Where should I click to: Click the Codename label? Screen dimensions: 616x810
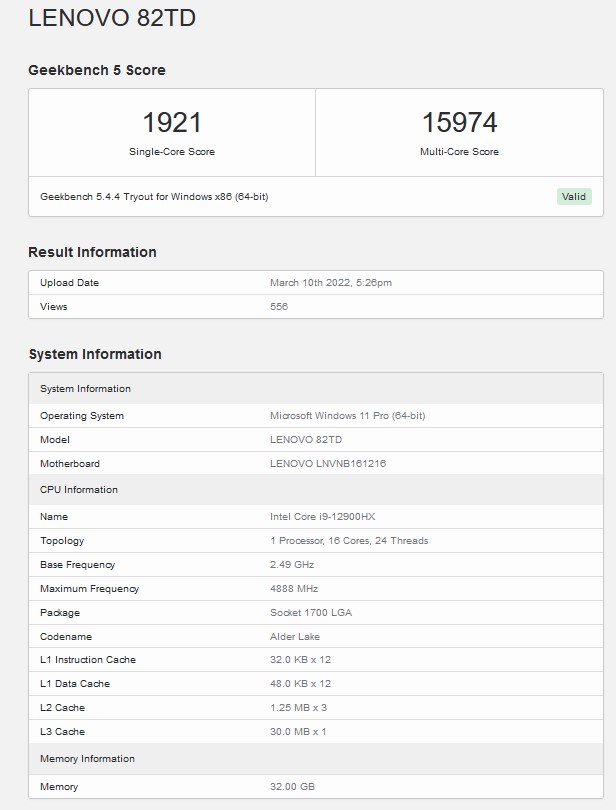(x=66, y=637)
